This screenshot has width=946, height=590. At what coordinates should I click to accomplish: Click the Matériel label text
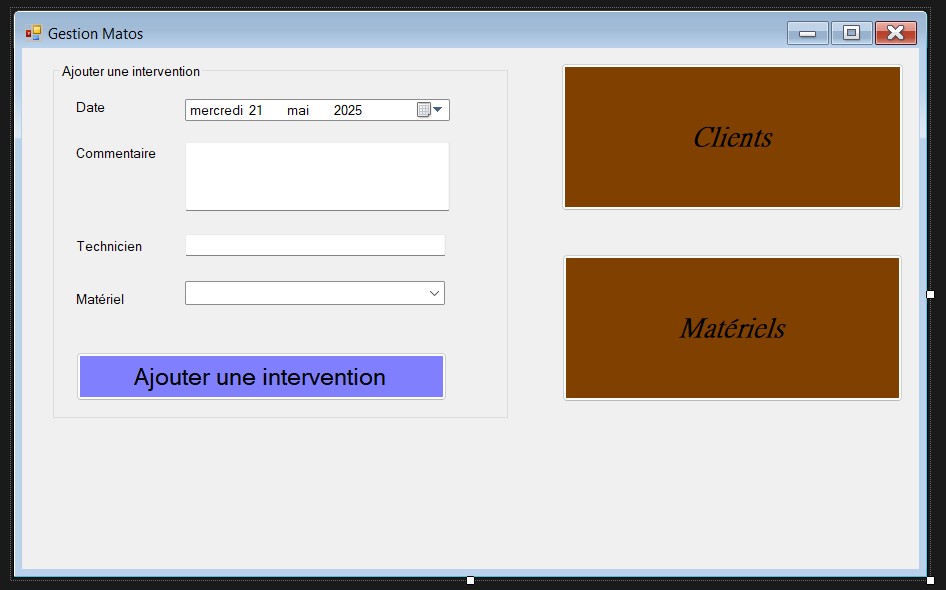[x=100, y=299]
